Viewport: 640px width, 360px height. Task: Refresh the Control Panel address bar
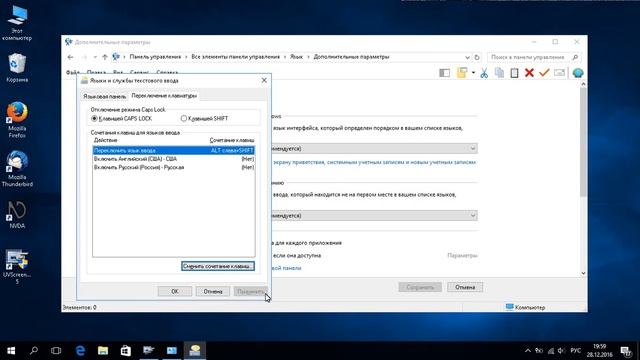(477, 57)
